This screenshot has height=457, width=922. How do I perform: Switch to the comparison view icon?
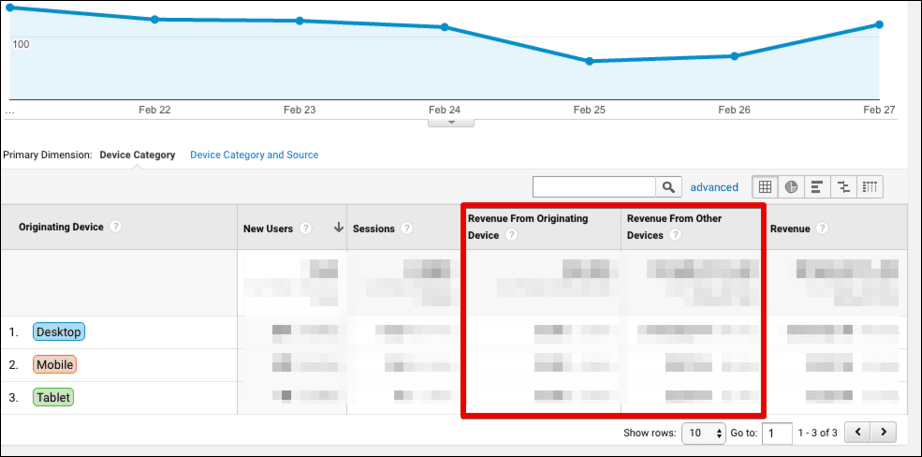pyautogui.click(x=844, y=187)
